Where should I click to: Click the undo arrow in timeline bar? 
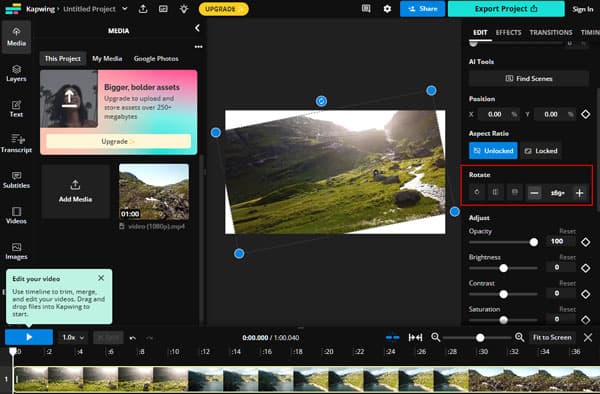[133, 338]
